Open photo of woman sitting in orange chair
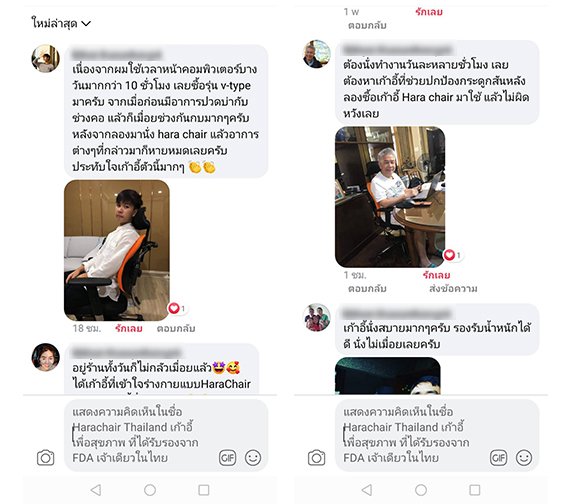This screenshot has width=570, height=504. [x=117, y=250]
